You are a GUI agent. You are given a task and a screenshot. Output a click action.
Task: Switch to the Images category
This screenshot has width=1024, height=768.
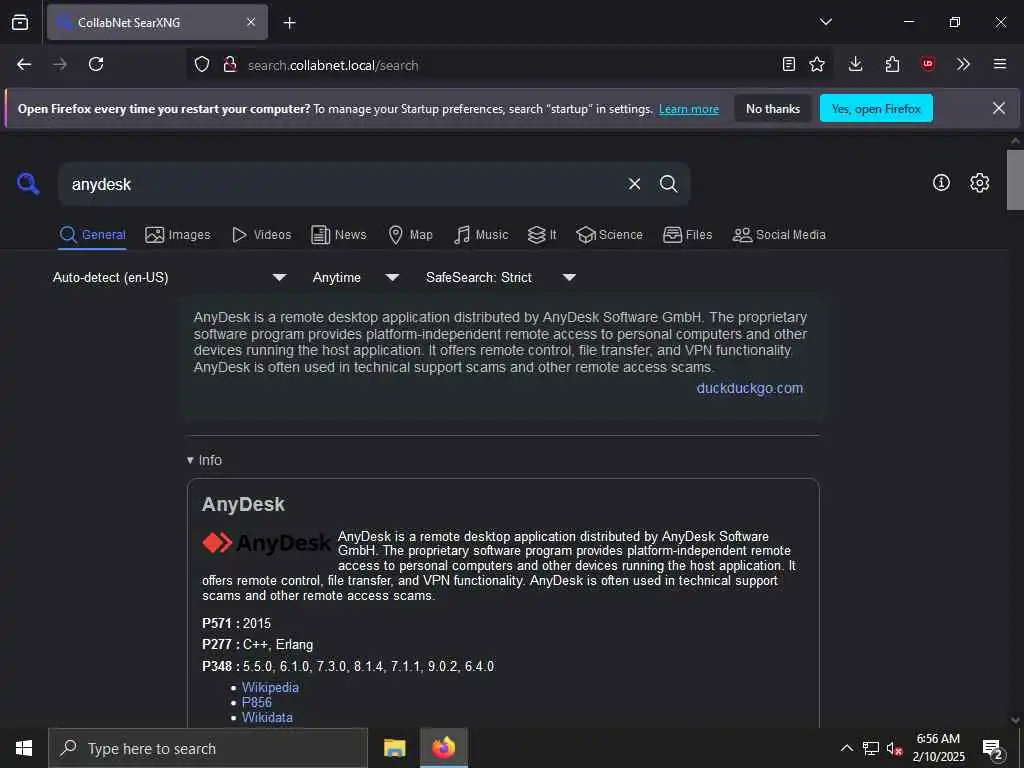pyautogui.click(x=178, y=234)
